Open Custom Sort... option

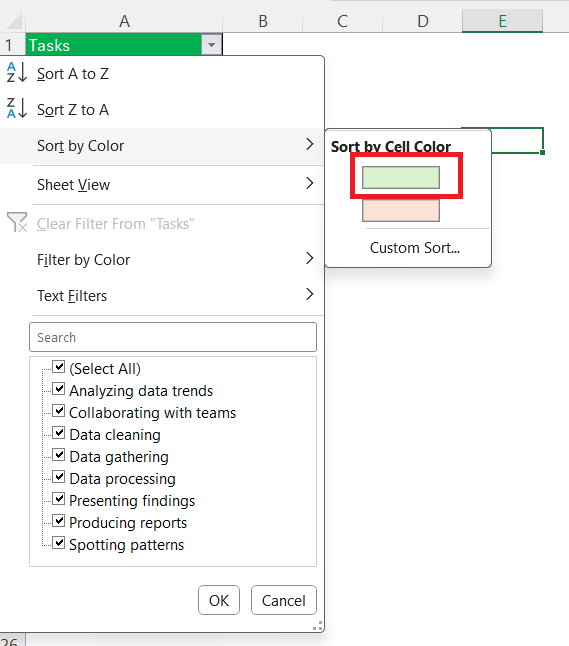pos(414,248)
